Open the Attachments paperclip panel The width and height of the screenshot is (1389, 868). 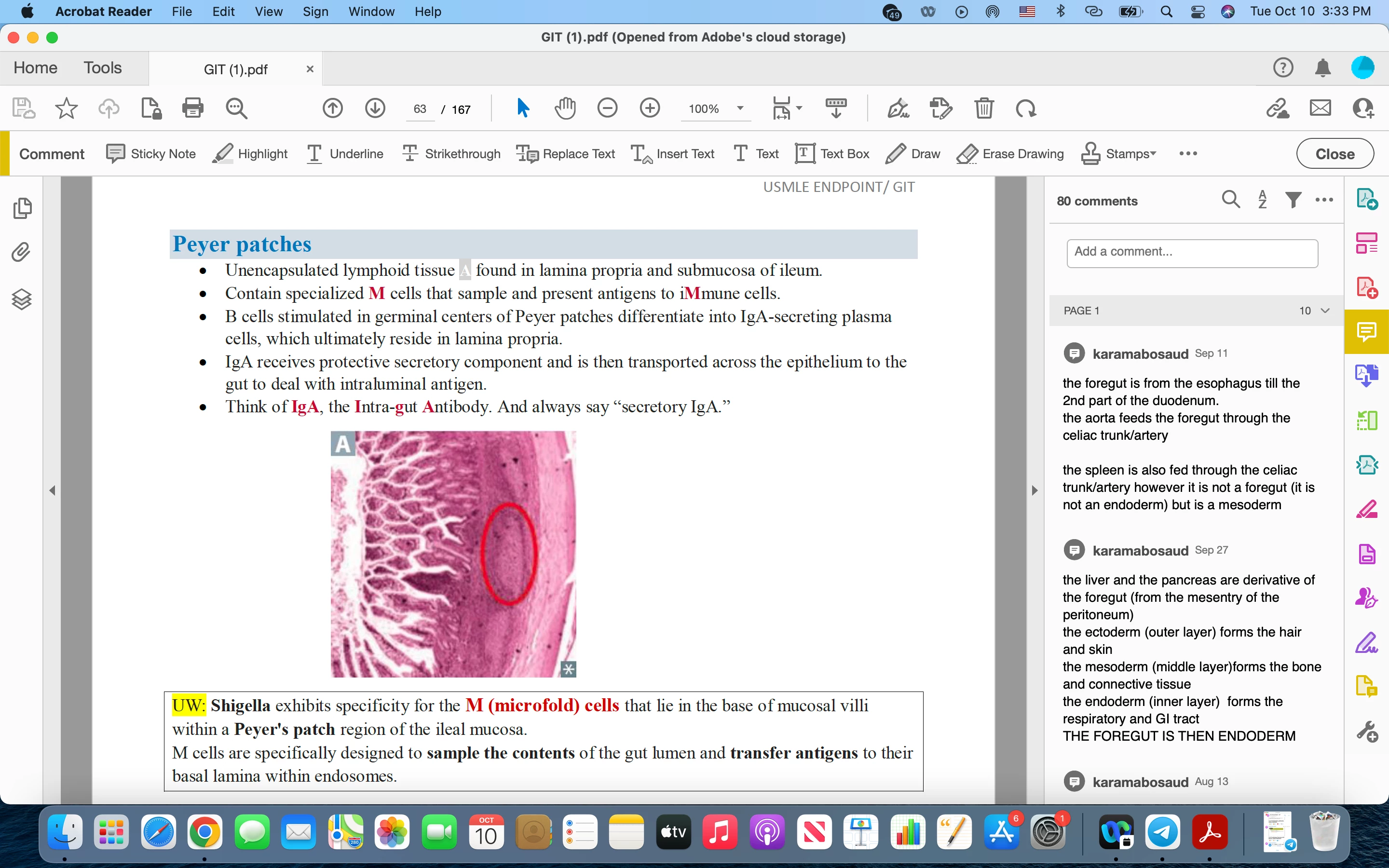21,253
